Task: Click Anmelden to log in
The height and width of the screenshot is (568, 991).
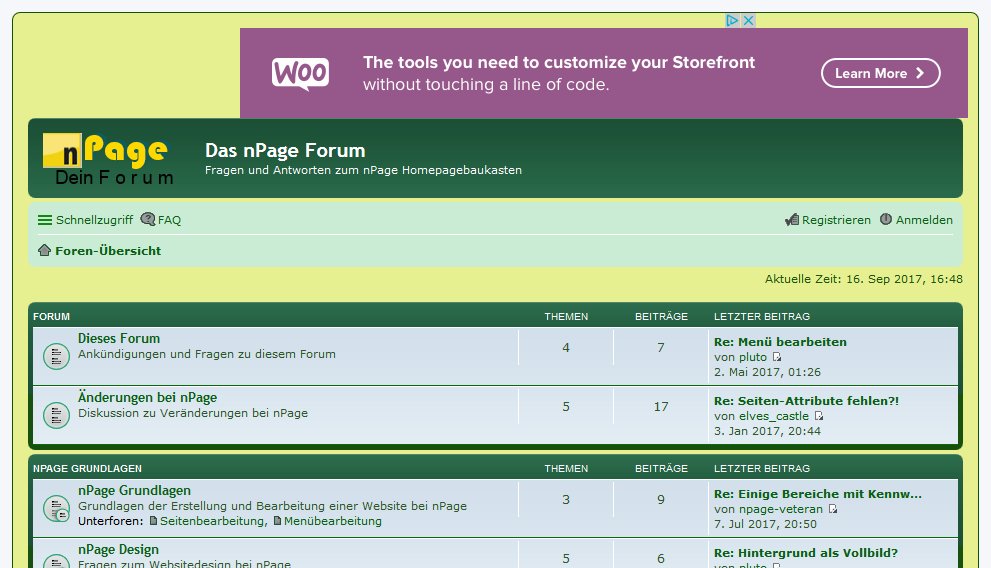Action: point(916,220)
